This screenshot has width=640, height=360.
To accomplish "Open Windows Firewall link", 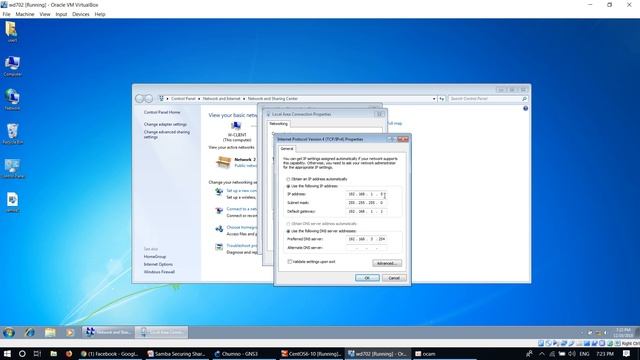I will 159,272.
